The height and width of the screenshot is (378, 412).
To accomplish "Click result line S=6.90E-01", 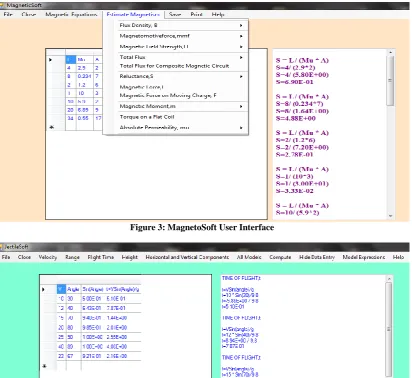I will 295,82.
